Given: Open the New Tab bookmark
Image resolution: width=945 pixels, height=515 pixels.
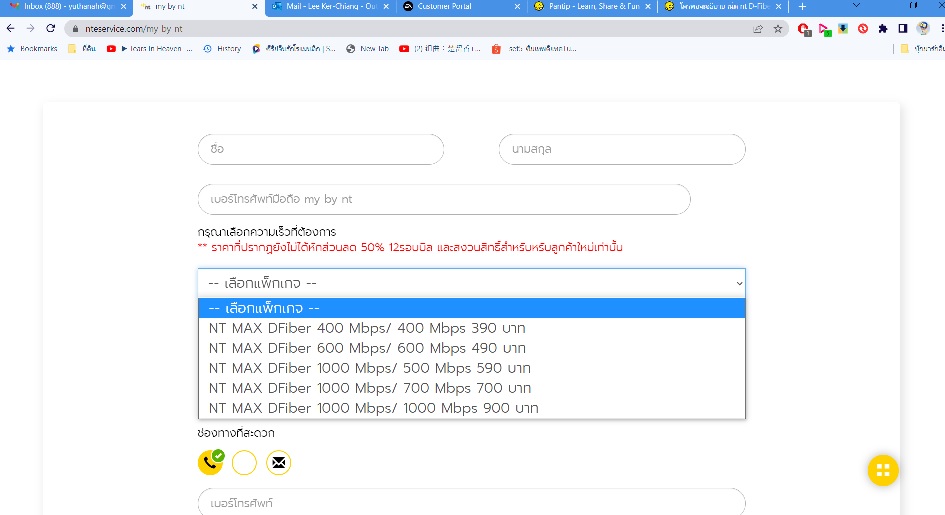Looking at the screenshot, I should click(x=367, y=49).
